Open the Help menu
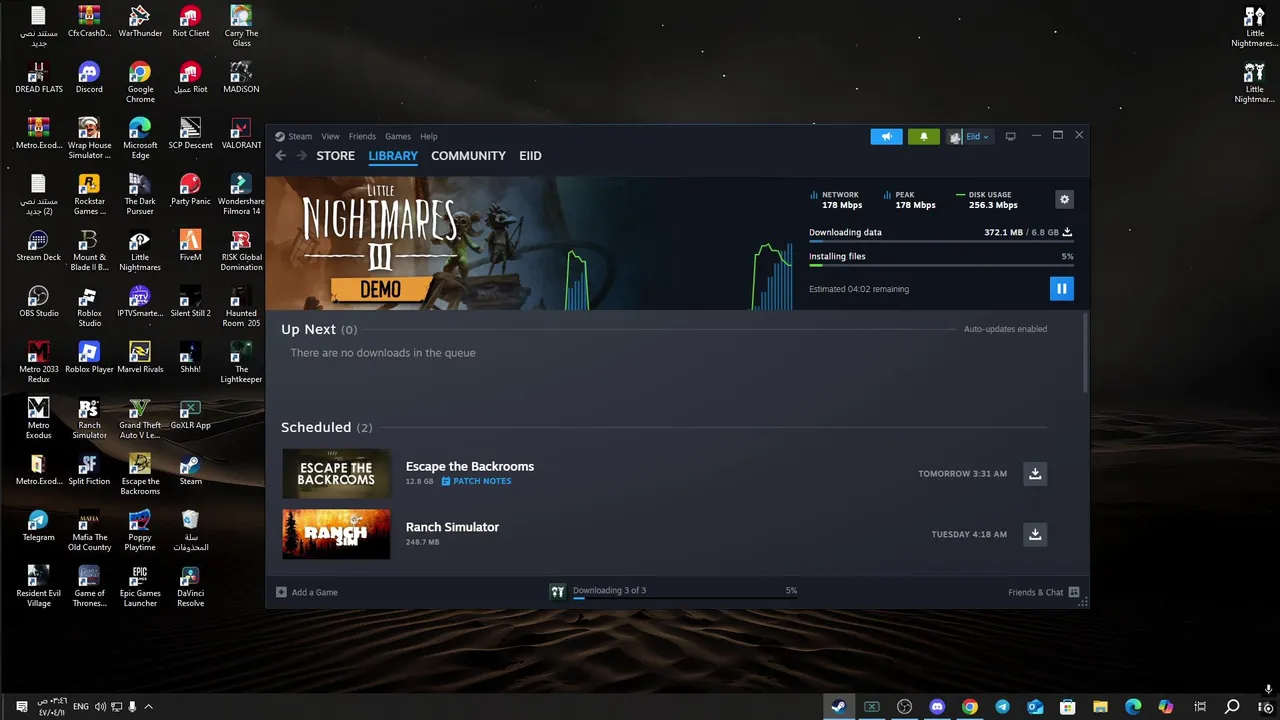Viewport: 1280px width, 720px height. coord(429,136)
